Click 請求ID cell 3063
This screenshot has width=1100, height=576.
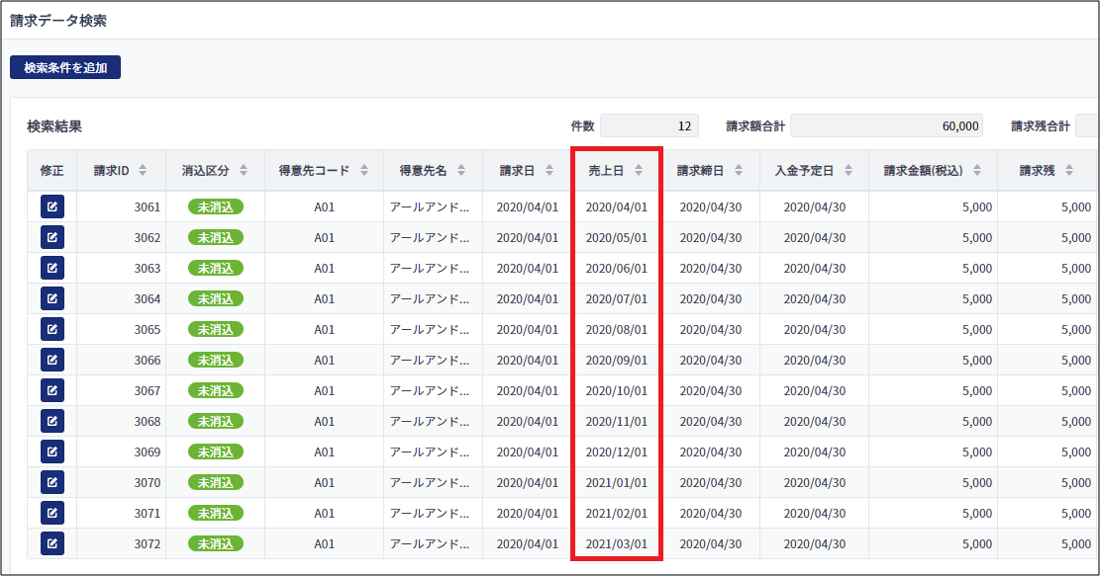coord(147,268)
